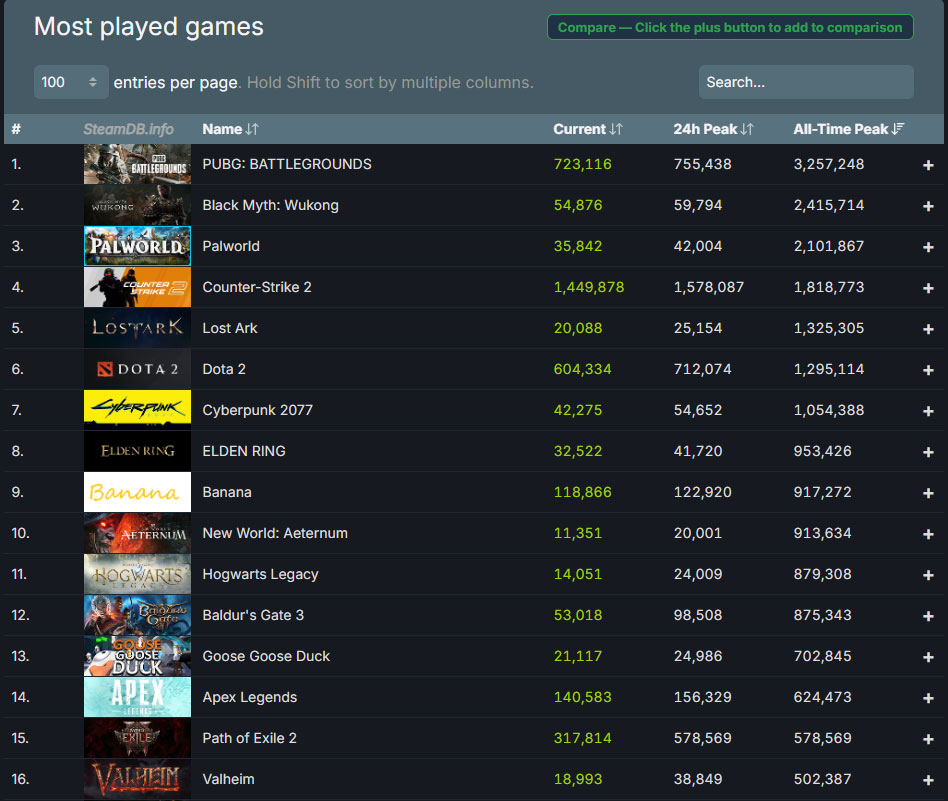Add Cyberpunk 2077 to comparison with plus

(928, 411)
